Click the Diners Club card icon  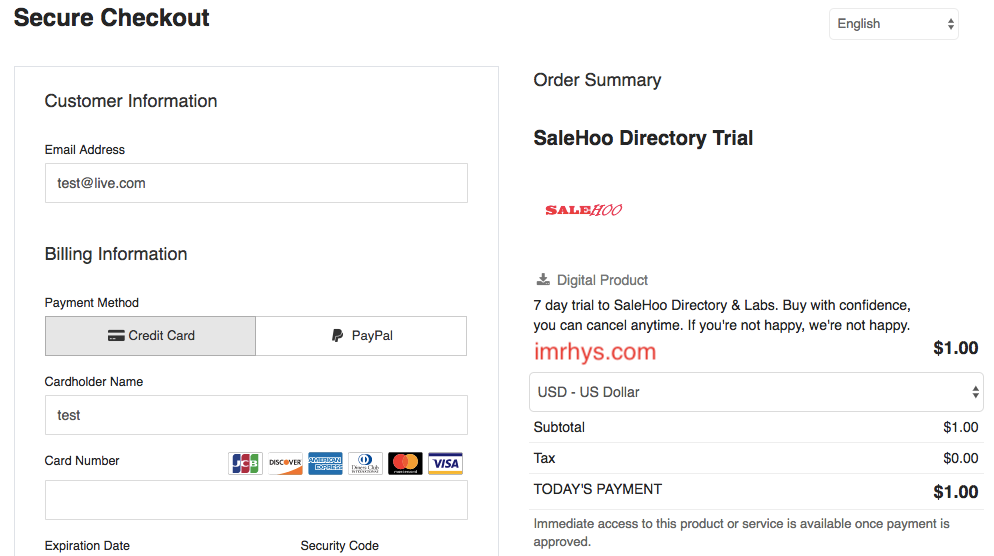[x=365, y=463]
